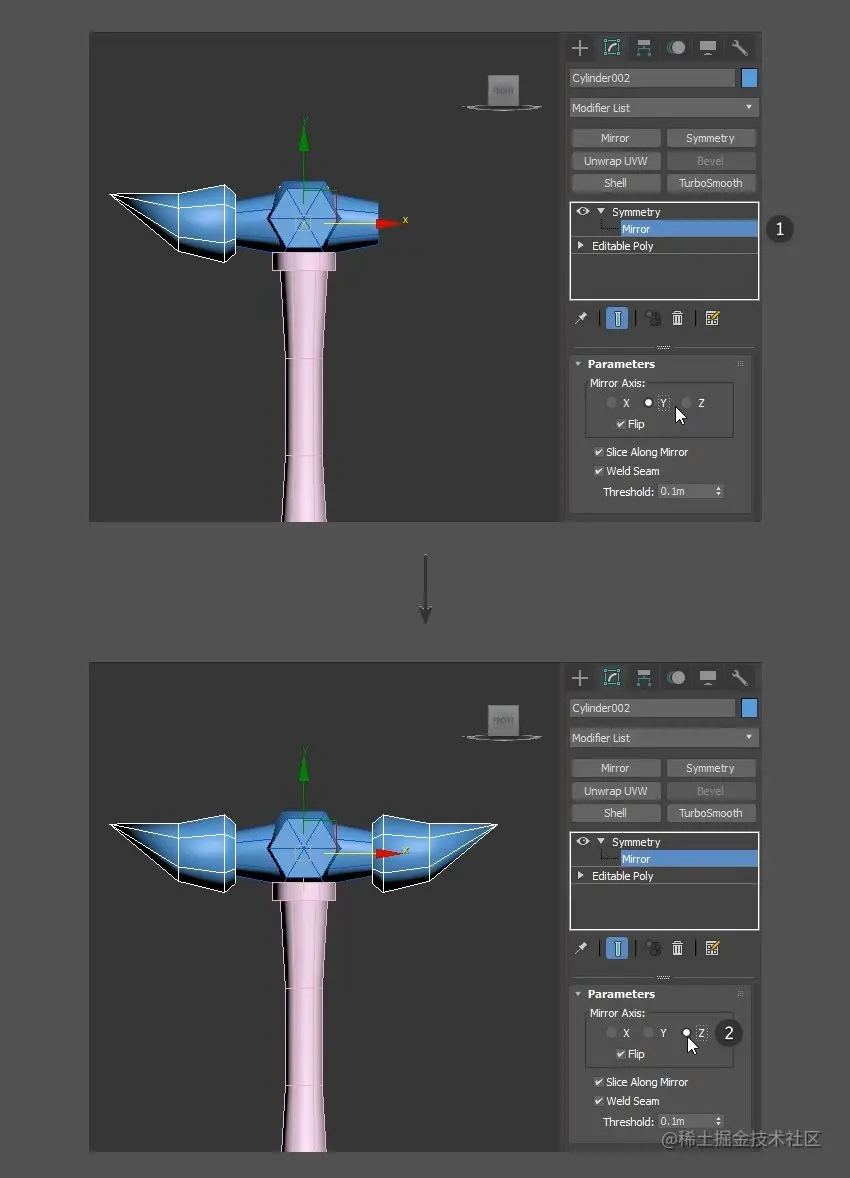The height and width of the screenshot is (1178, 850).
Task: Click trash Remove Modifier icon in lower panel
Action: (x=677, y=948)
